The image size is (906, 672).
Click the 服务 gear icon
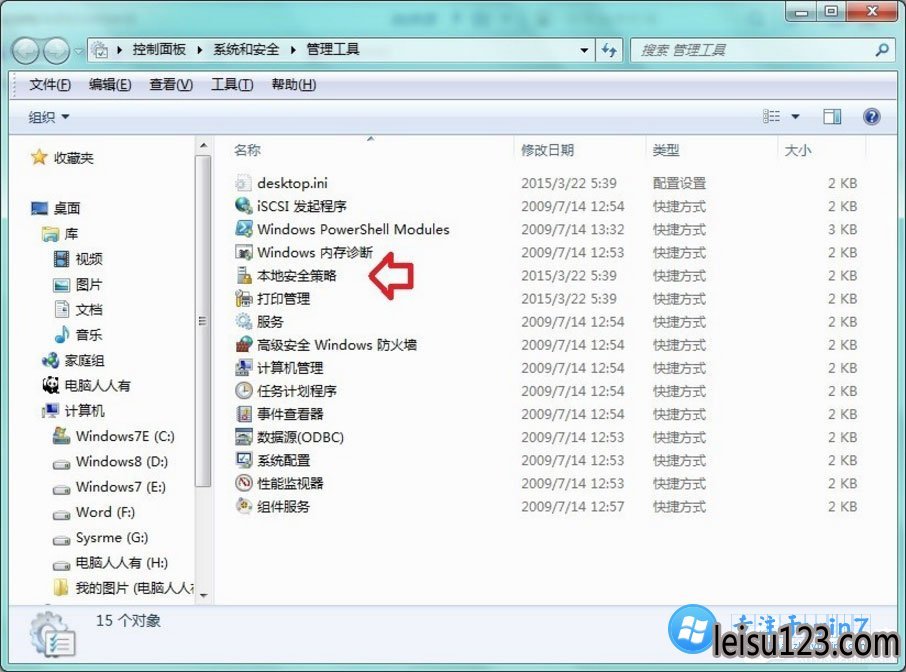pyautogui.click(x=243, y=321)
